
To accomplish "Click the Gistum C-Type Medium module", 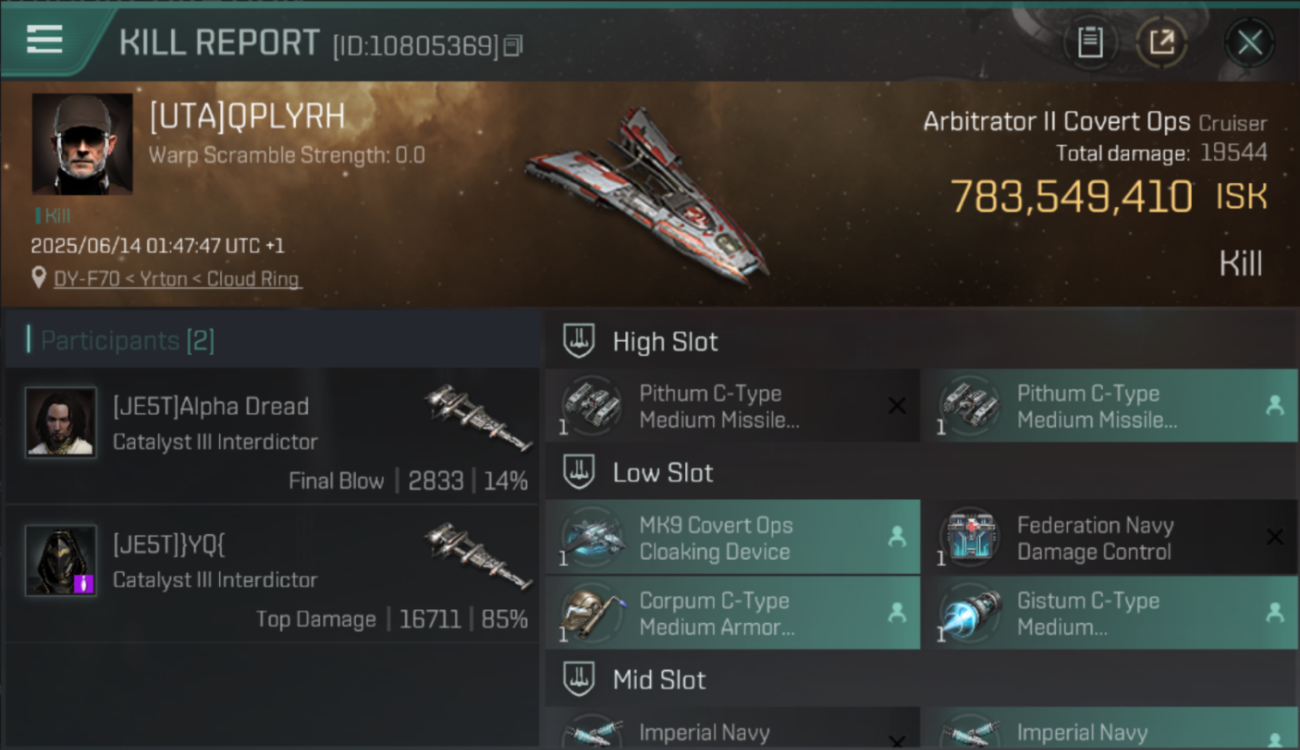I will point(1110,613).
